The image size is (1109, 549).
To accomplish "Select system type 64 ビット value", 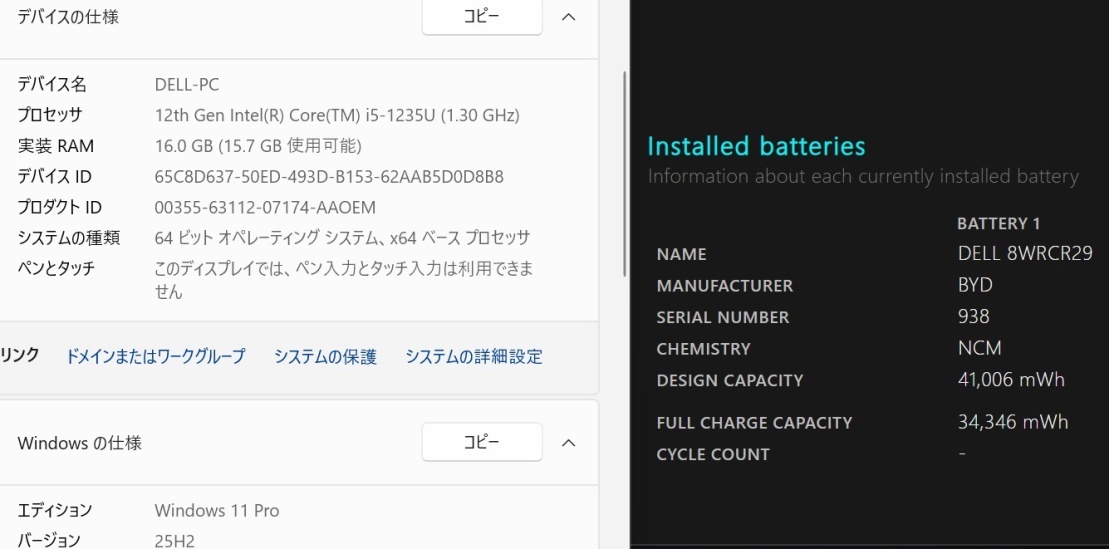I will tap(342, 238).
